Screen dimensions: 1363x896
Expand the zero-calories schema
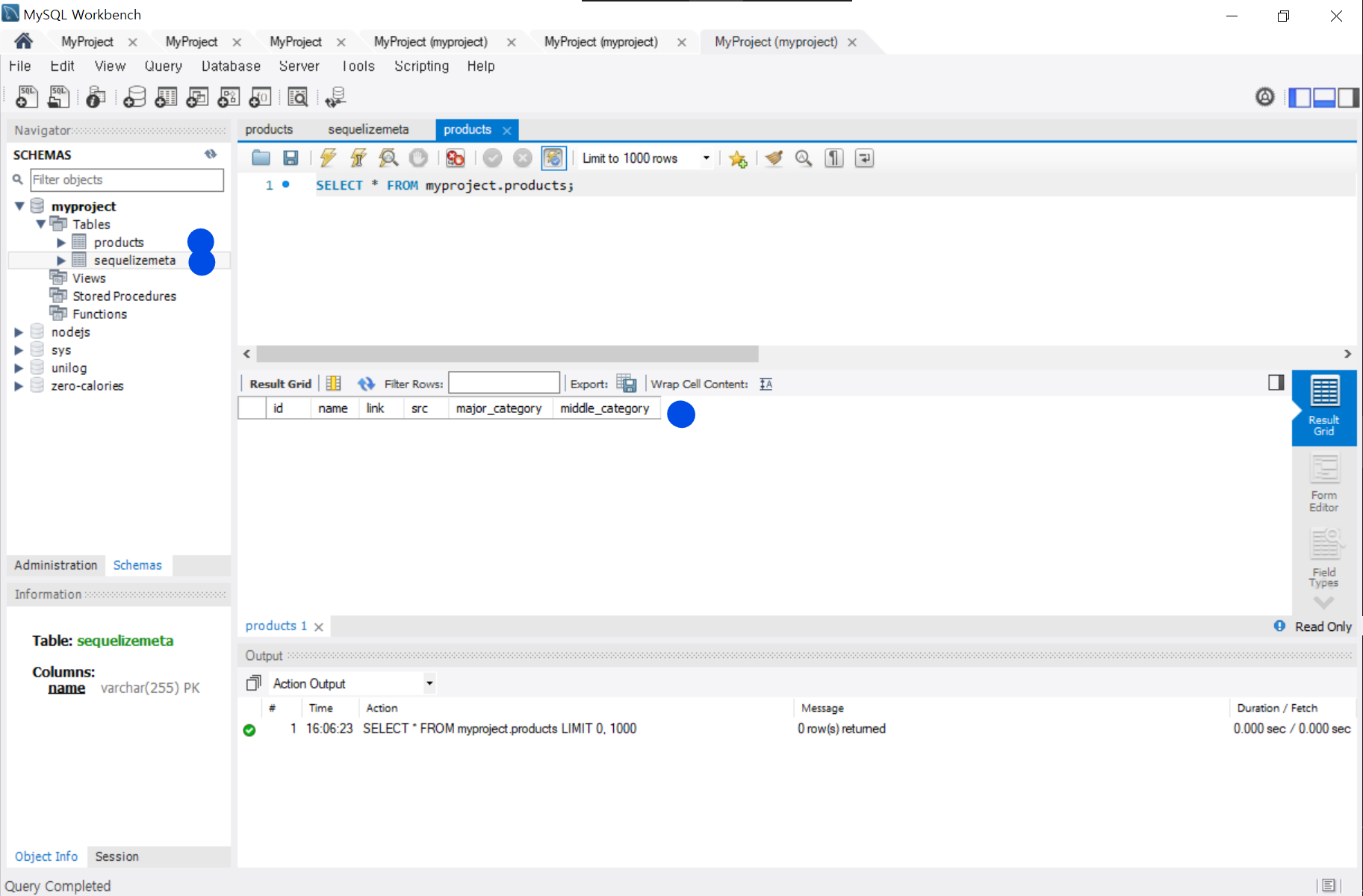click(x=19, y=386)
